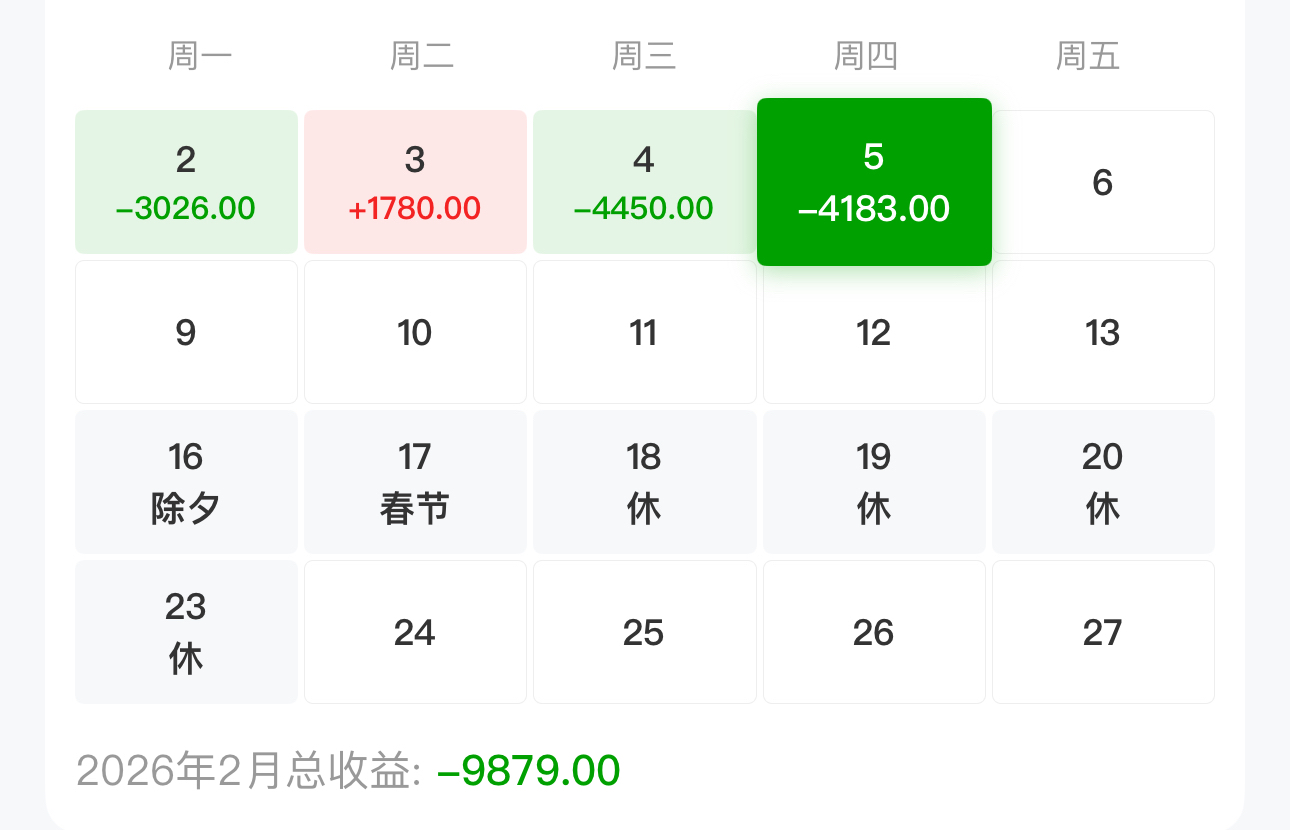Choose February 26 on calendar

(x=874, y=632)
